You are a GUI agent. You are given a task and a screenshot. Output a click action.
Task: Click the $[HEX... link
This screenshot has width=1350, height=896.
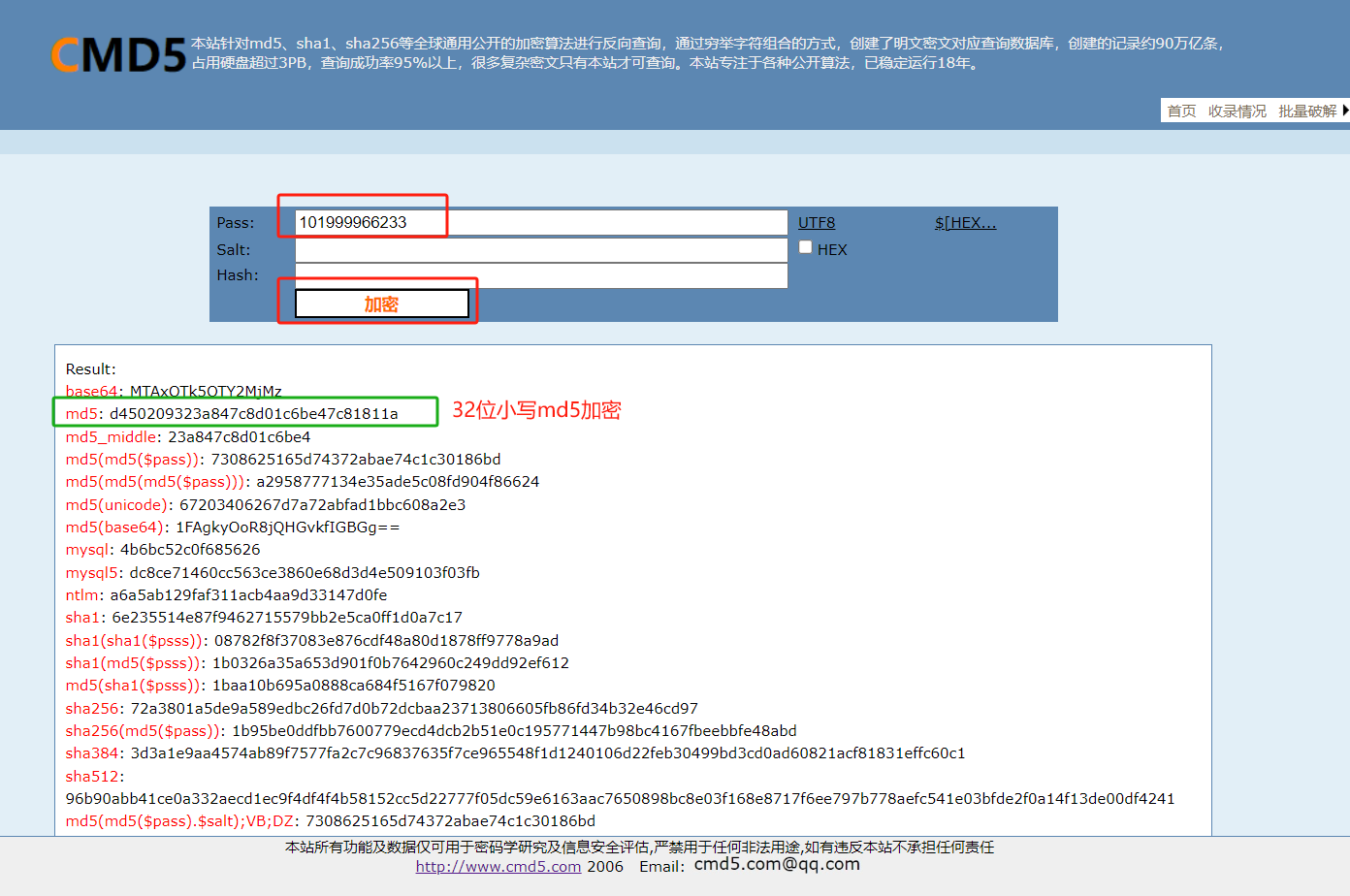[x=965, y=222]
